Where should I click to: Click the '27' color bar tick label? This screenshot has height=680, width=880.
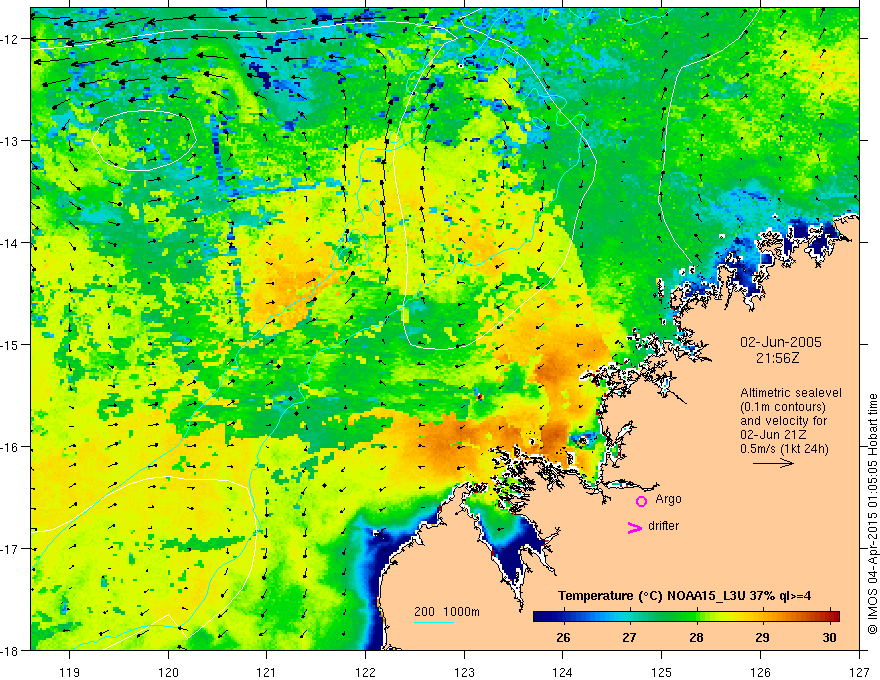629,637
